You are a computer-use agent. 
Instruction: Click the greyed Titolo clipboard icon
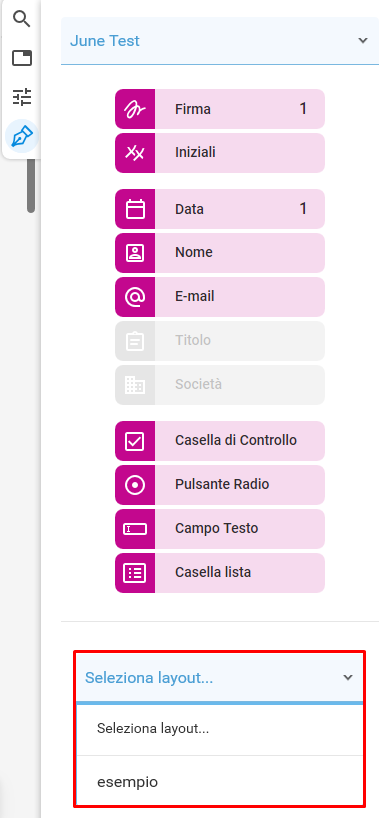point(135,341)
